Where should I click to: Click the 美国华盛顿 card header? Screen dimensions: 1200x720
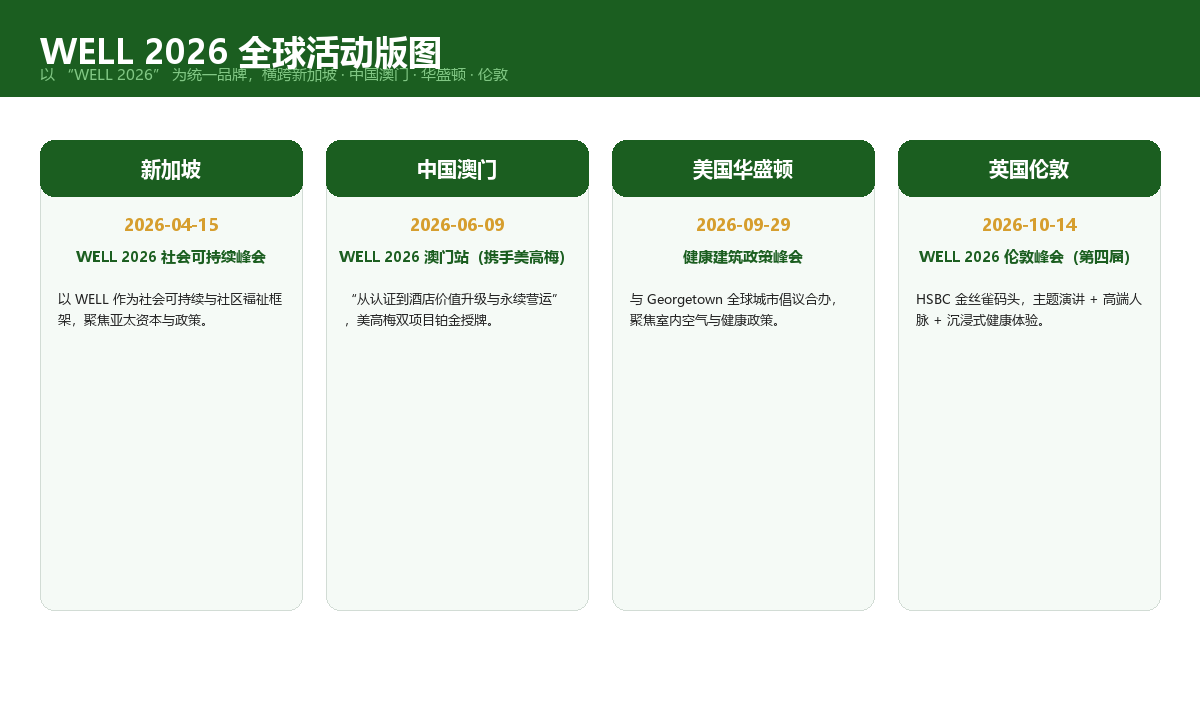click(x=743, y=169)
